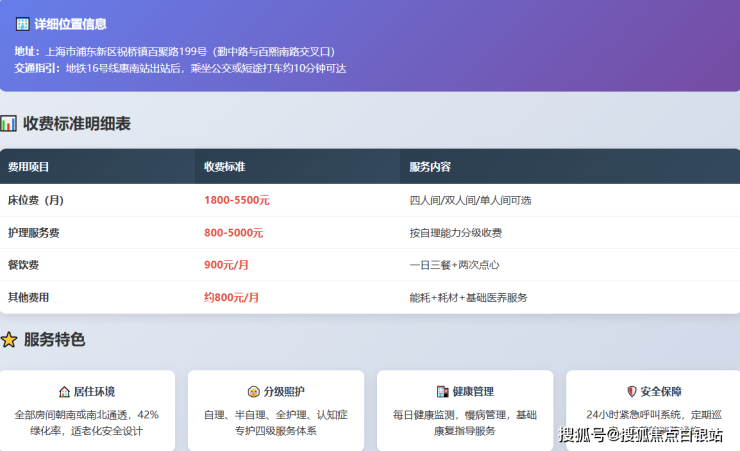
Task: Click the 1800-5500元 price
Action: [x=236, y=200]
